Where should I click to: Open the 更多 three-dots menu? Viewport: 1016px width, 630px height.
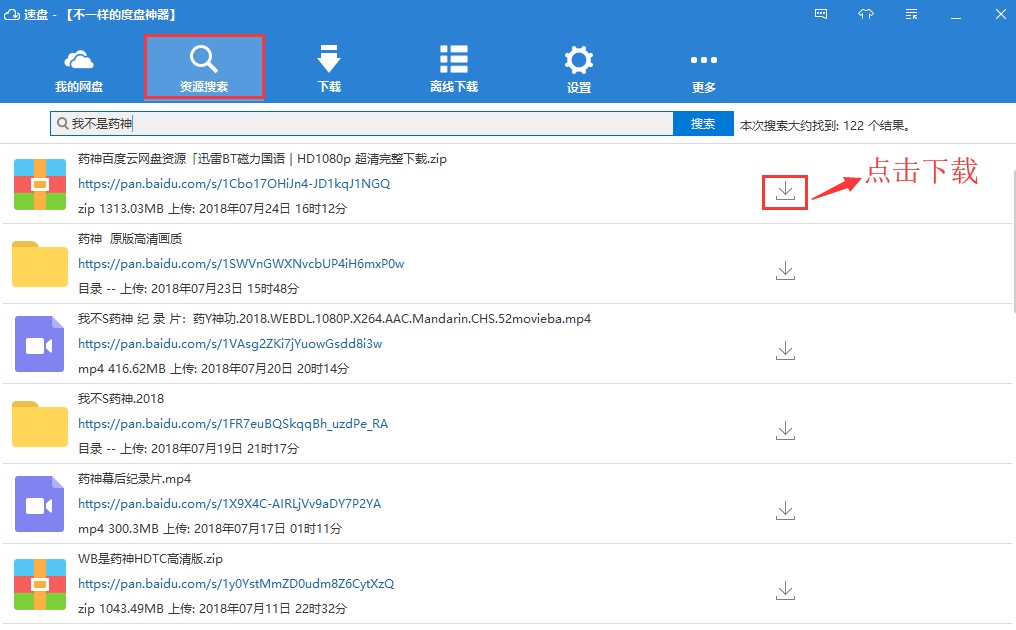pos(704,69)
